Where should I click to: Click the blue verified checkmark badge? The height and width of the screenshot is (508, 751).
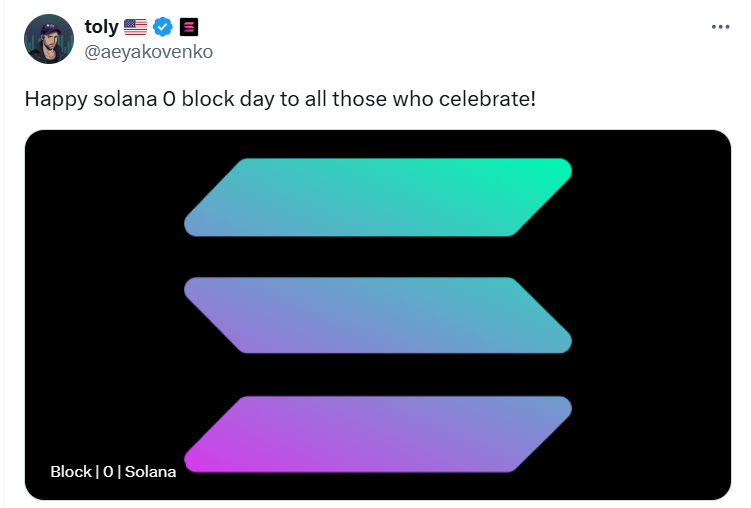pyautogui.click(x=163, y=27)
